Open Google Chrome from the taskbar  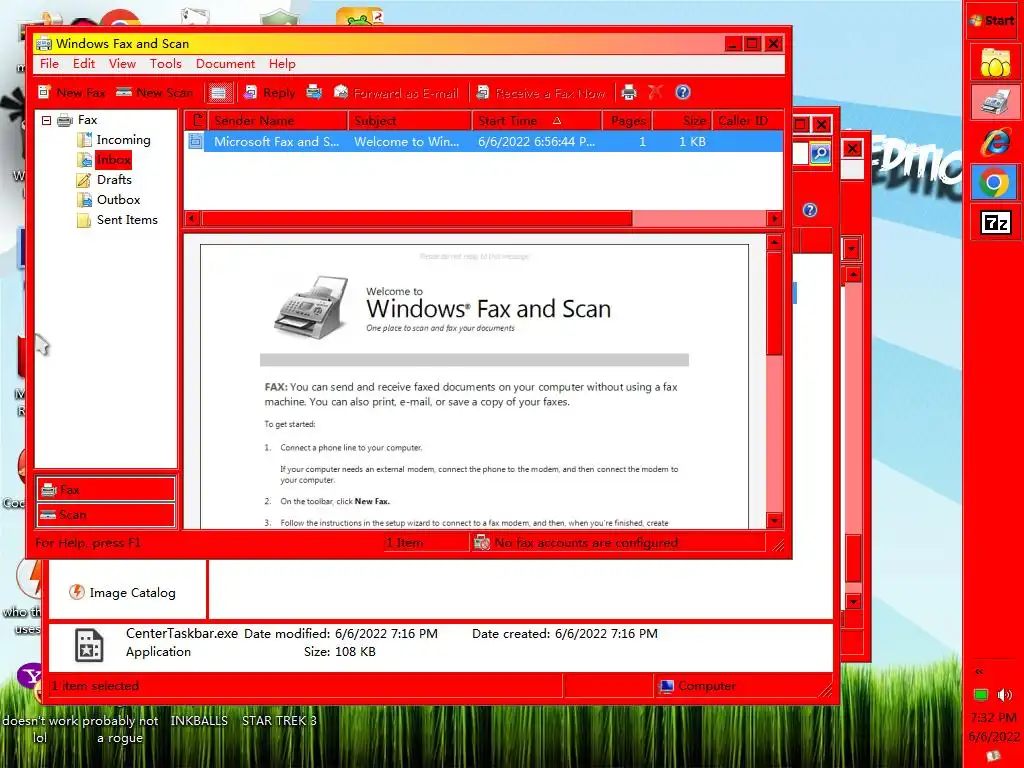click(x=995, y=182)
